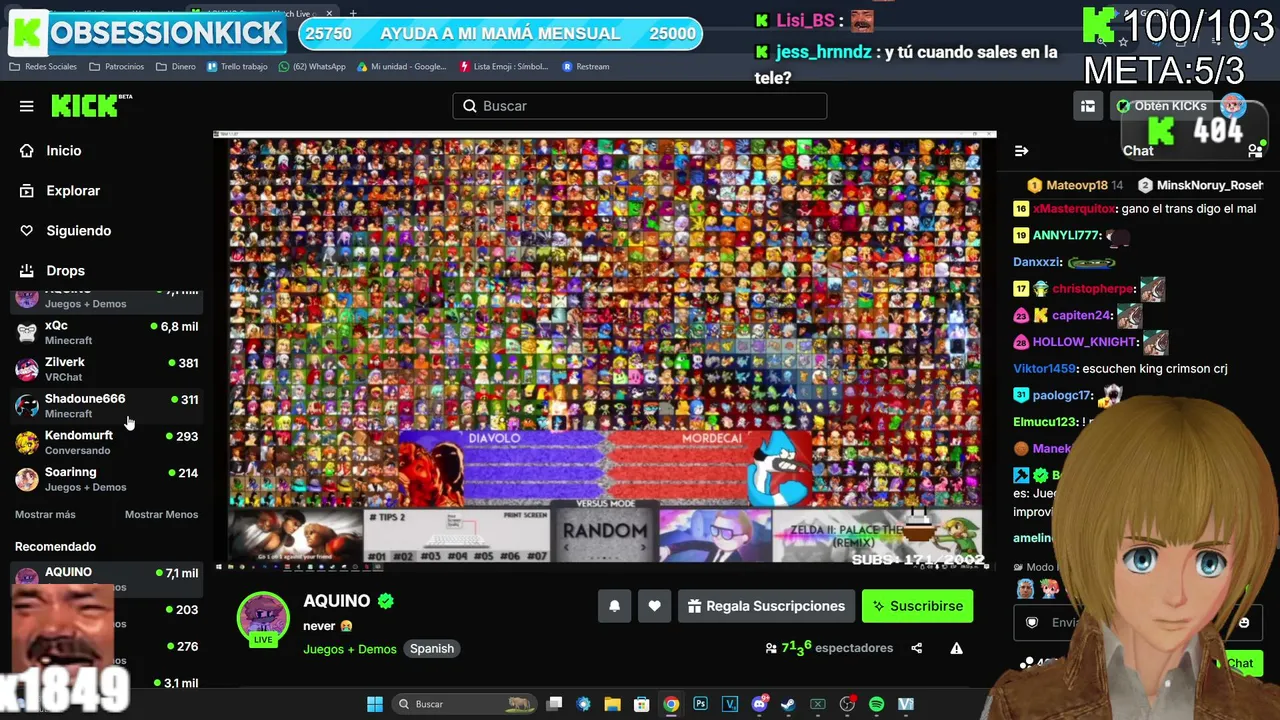Open Photoshop from the taskbar
The width and height of the screenshot is (1280, 720).
pyautogui.click(x=700, y=704)
